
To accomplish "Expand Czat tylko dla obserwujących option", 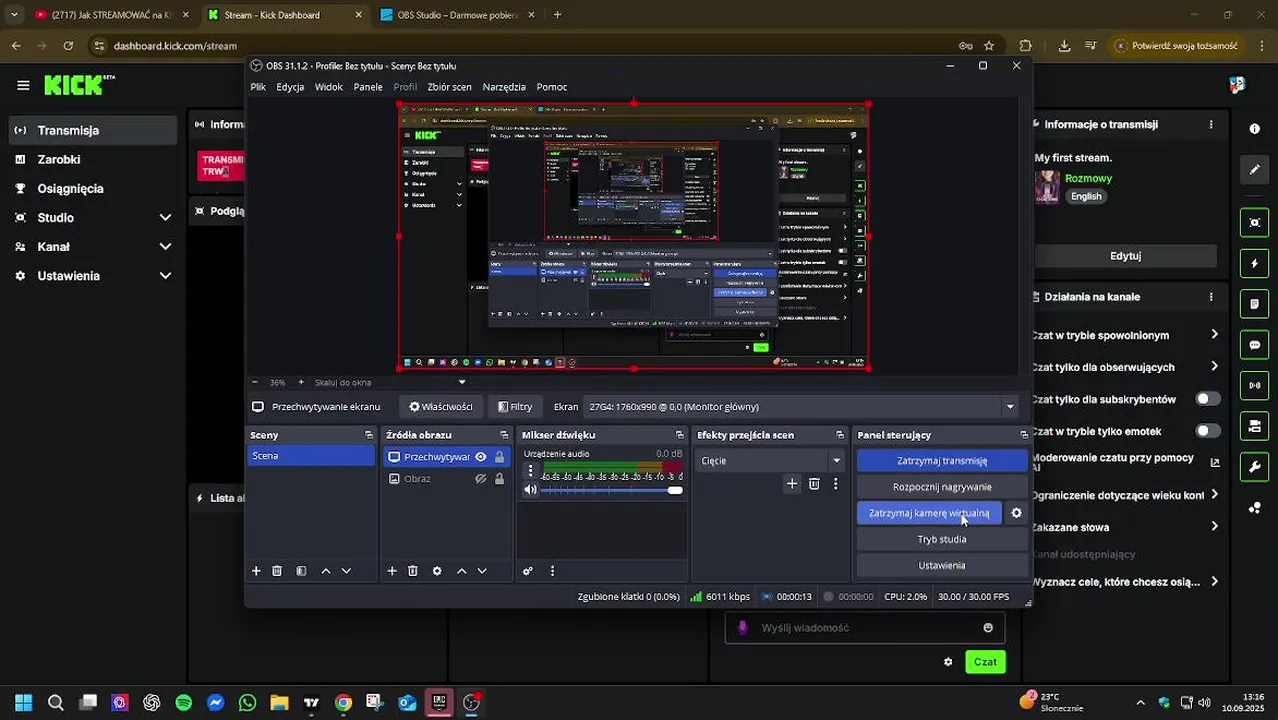I will coord(1214,367).
